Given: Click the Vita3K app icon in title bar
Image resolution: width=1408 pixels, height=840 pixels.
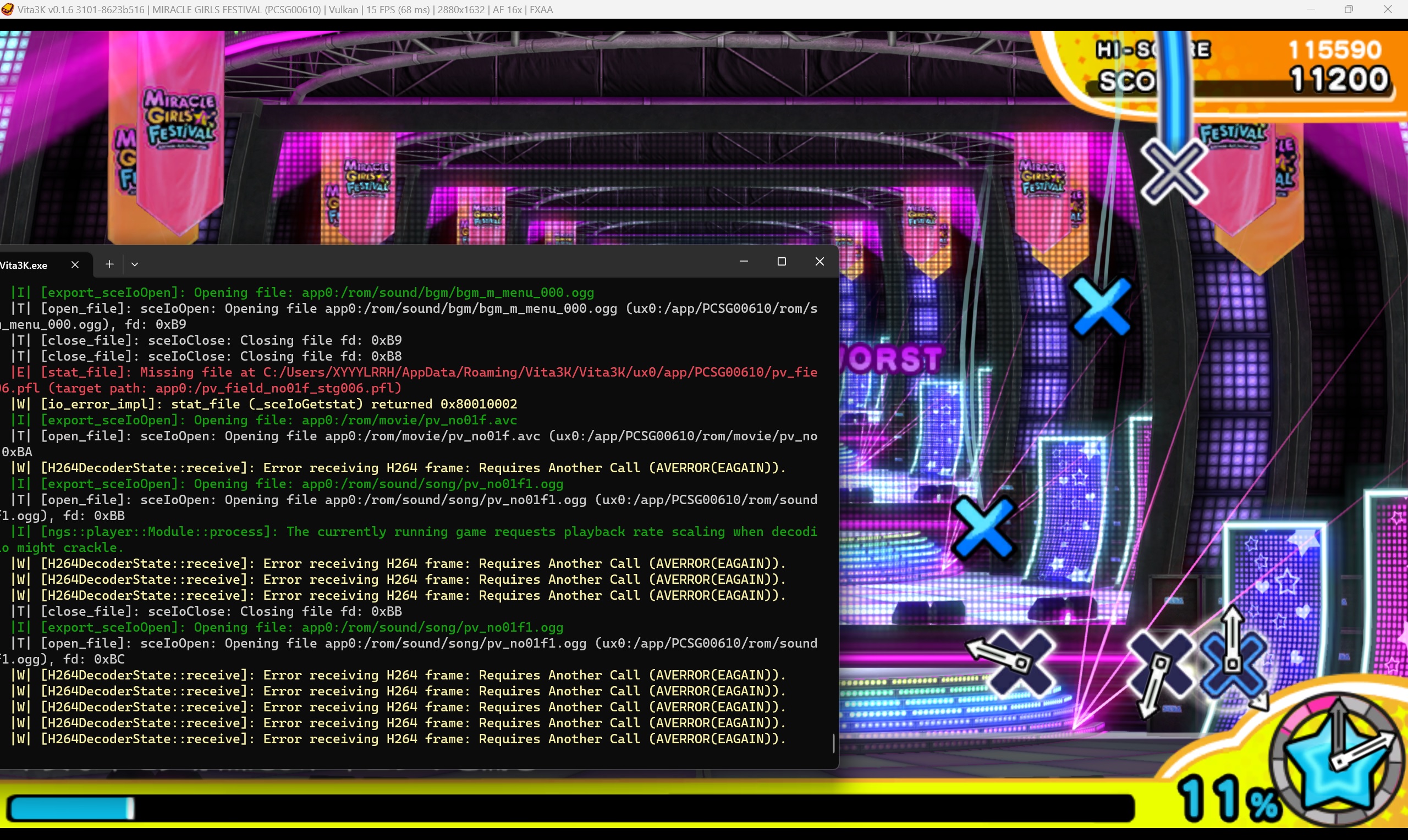Looking at the screenshot, I should pos(7,9).
